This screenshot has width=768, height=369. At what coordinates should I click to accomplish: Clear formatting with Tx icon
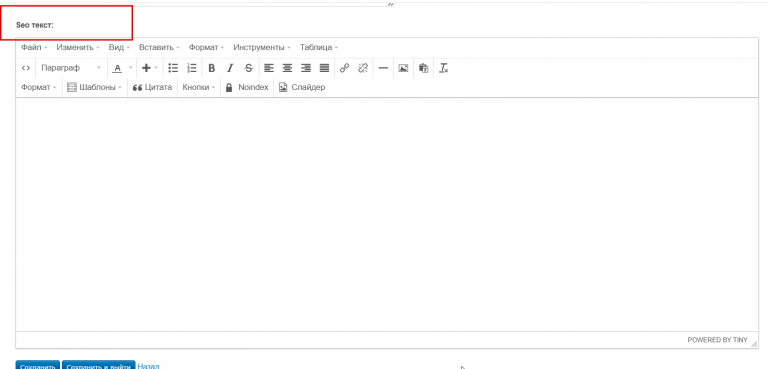tap(444, 68)
